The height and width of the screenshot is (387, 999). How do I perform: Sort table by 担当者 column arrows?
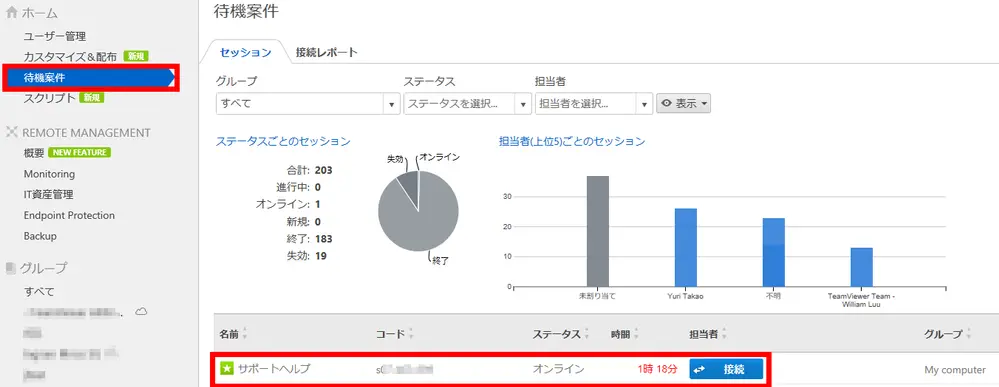pyautogui.click(x=724, y=334)
